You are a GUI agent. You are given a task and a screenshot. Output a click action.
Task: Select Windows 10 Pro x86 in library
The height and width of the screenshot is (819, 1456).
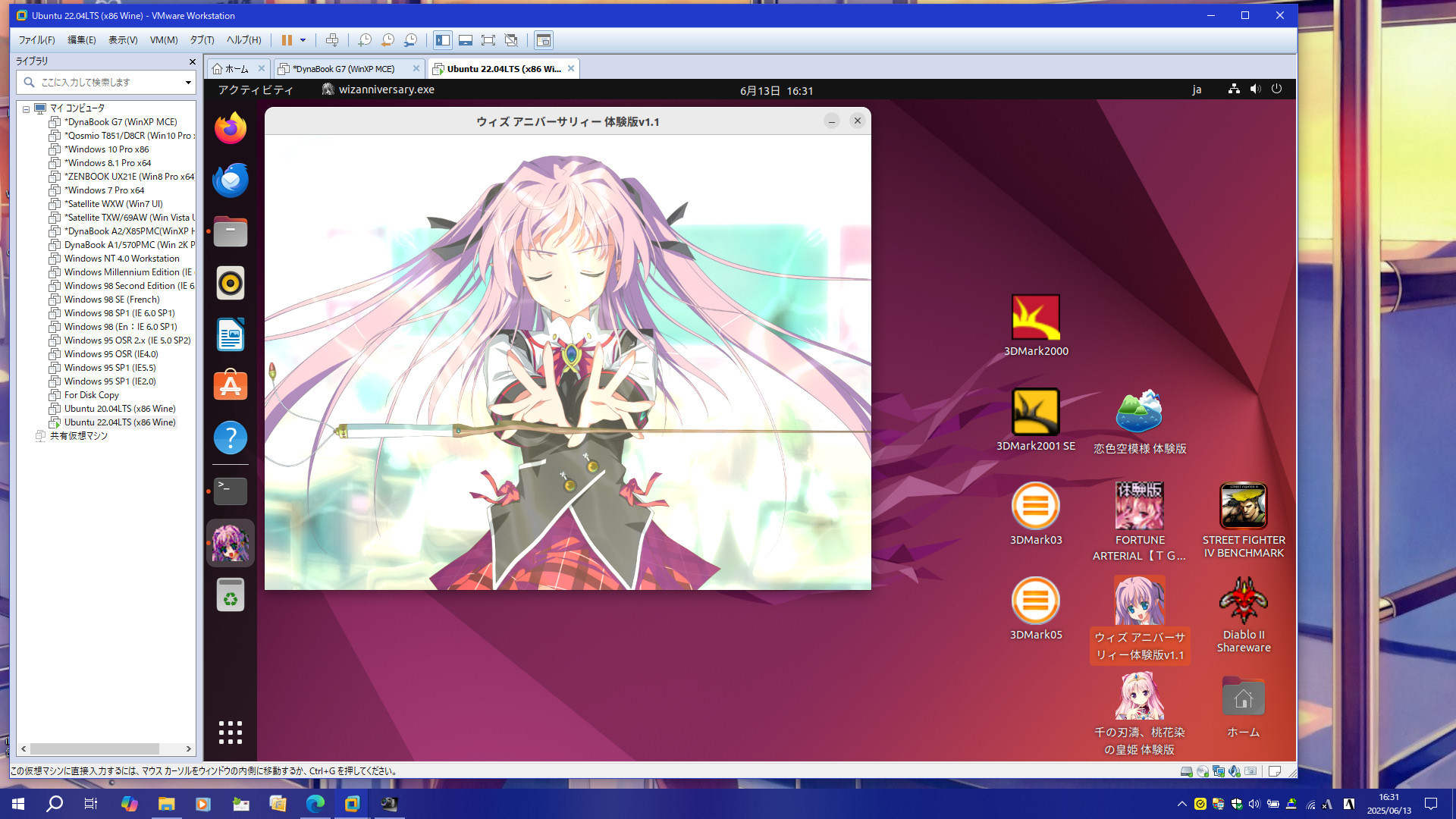click(106, 149)
